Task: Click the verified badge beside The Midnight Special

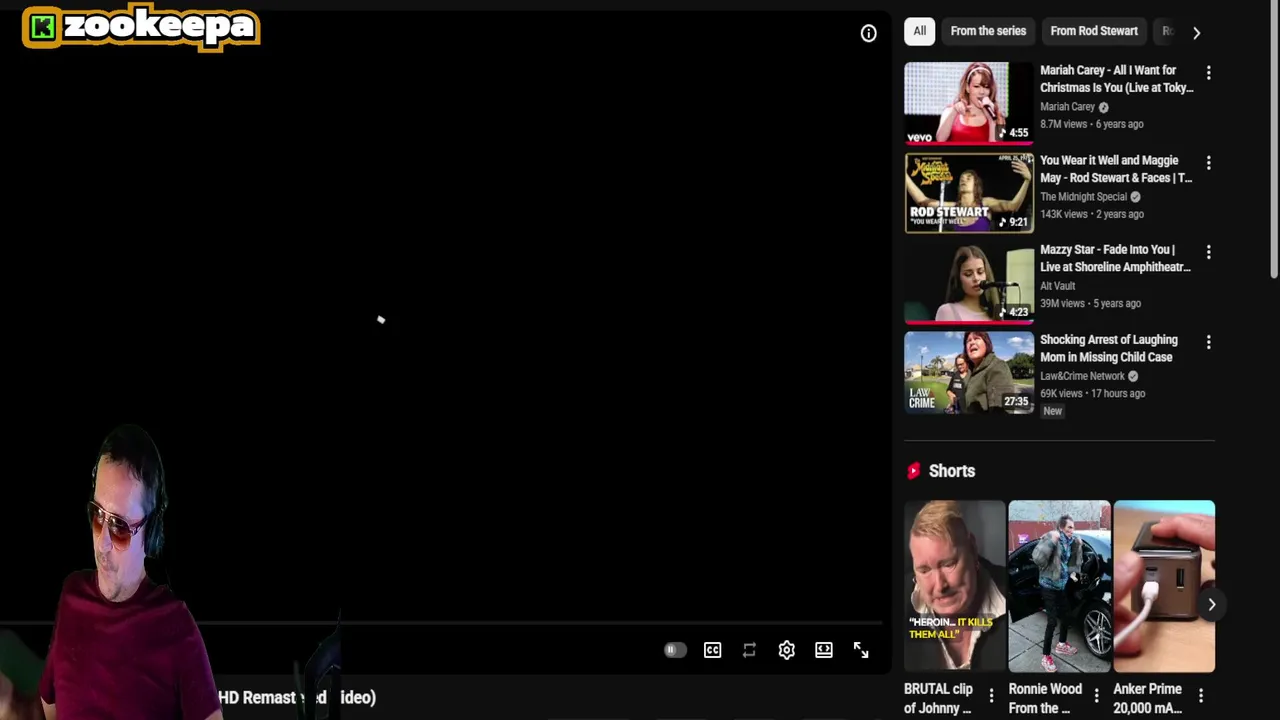Action: (1135, 197)
